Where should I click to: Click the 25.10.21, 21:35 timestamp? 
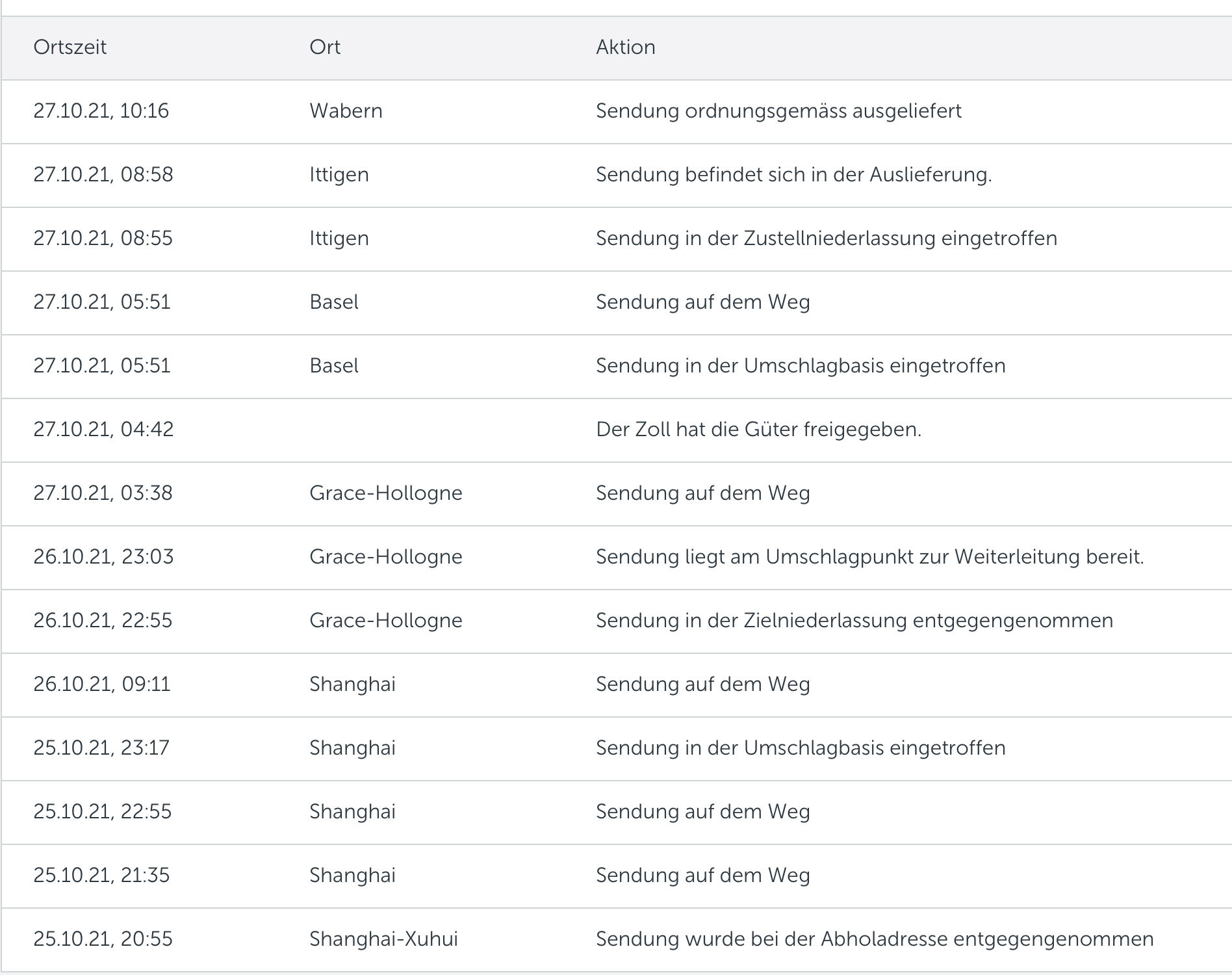pos(101,876)
